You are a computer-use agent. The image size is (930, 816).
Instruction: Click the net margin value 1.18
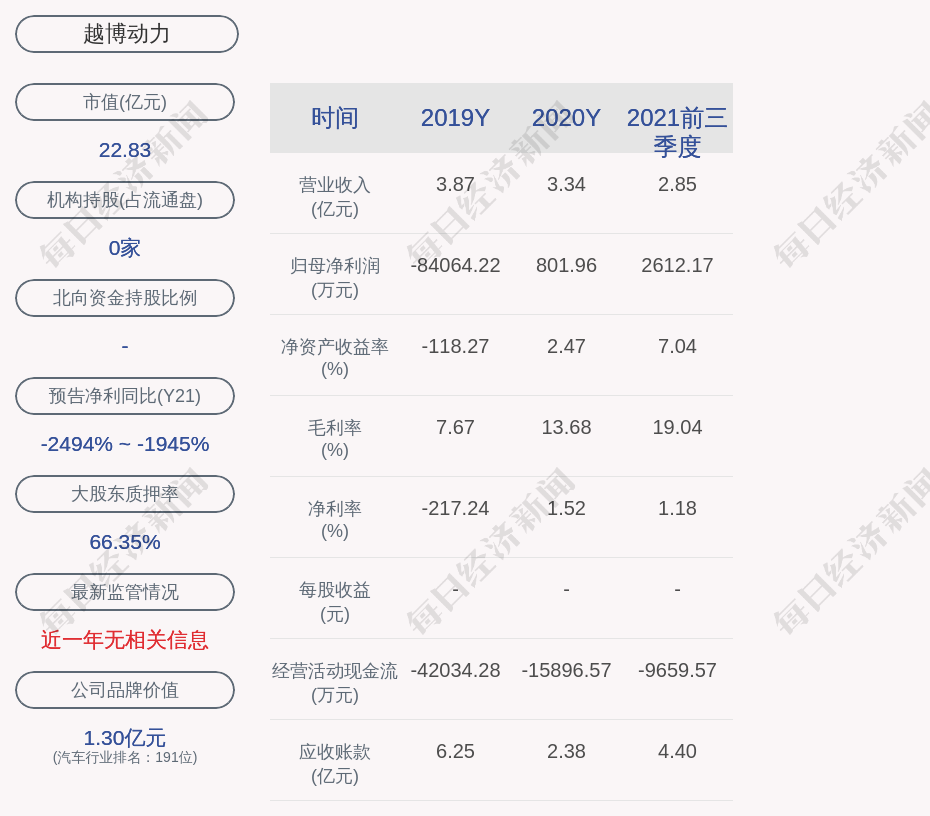click(677, 508)
